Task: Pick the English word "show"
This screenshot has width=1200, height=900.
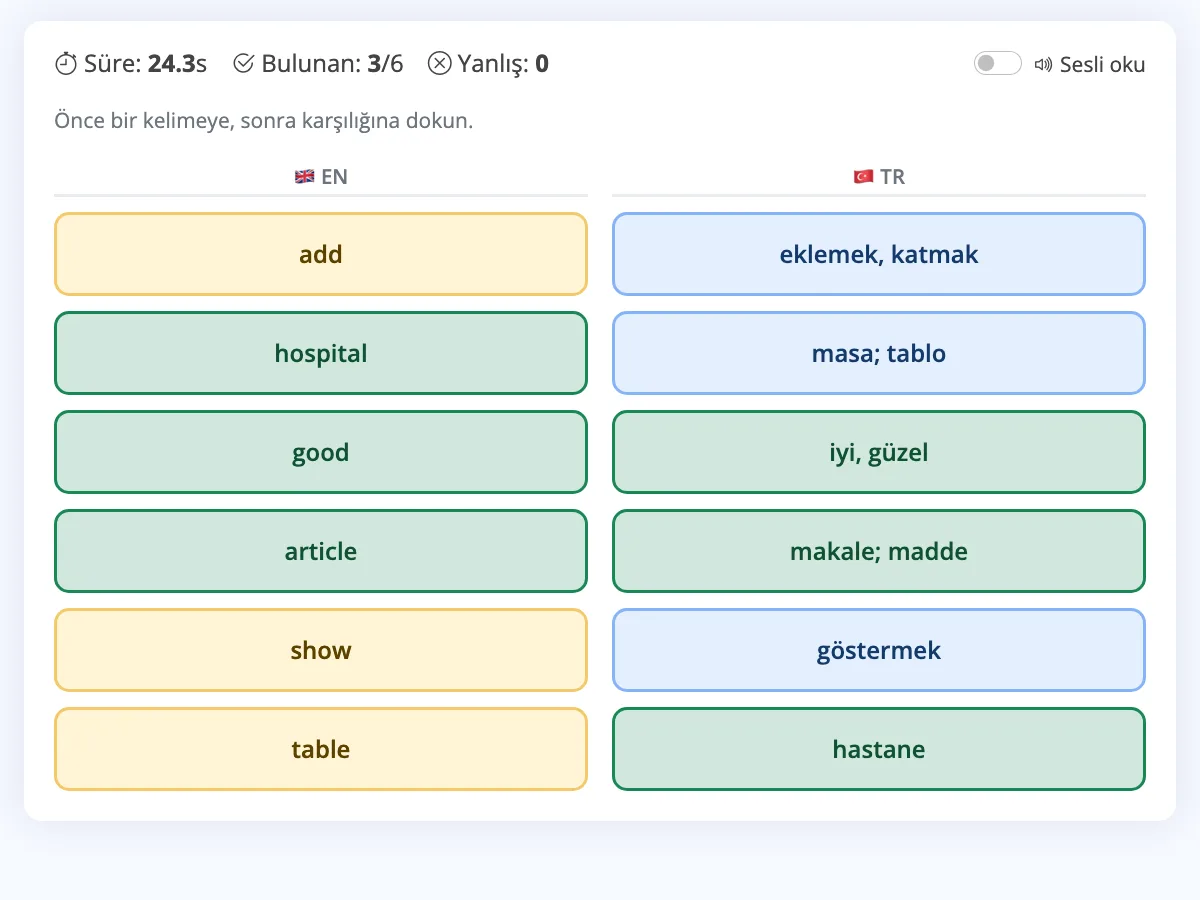Action: (321, 650)
